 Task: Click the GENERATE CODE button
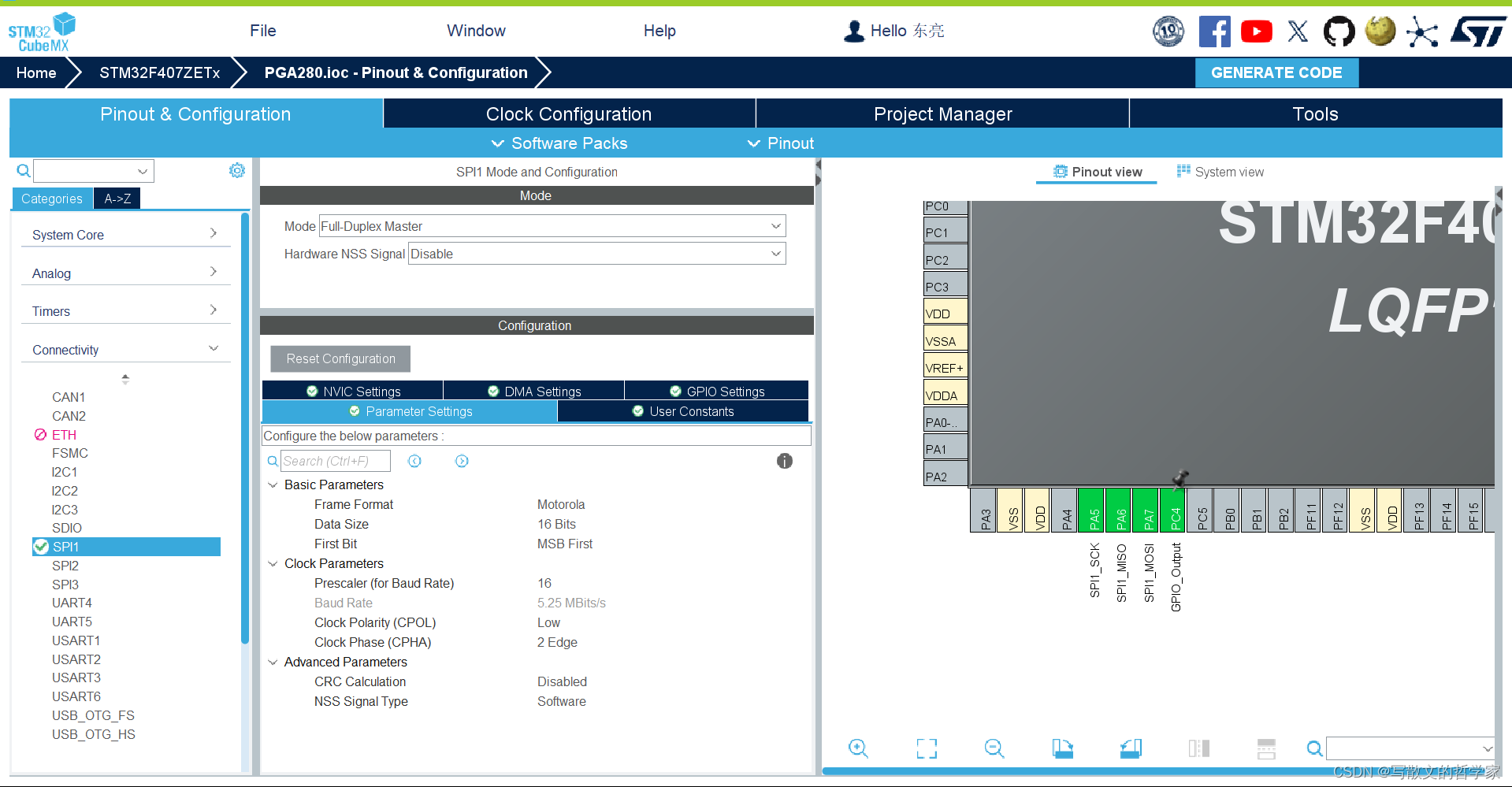coord(1276,72)
